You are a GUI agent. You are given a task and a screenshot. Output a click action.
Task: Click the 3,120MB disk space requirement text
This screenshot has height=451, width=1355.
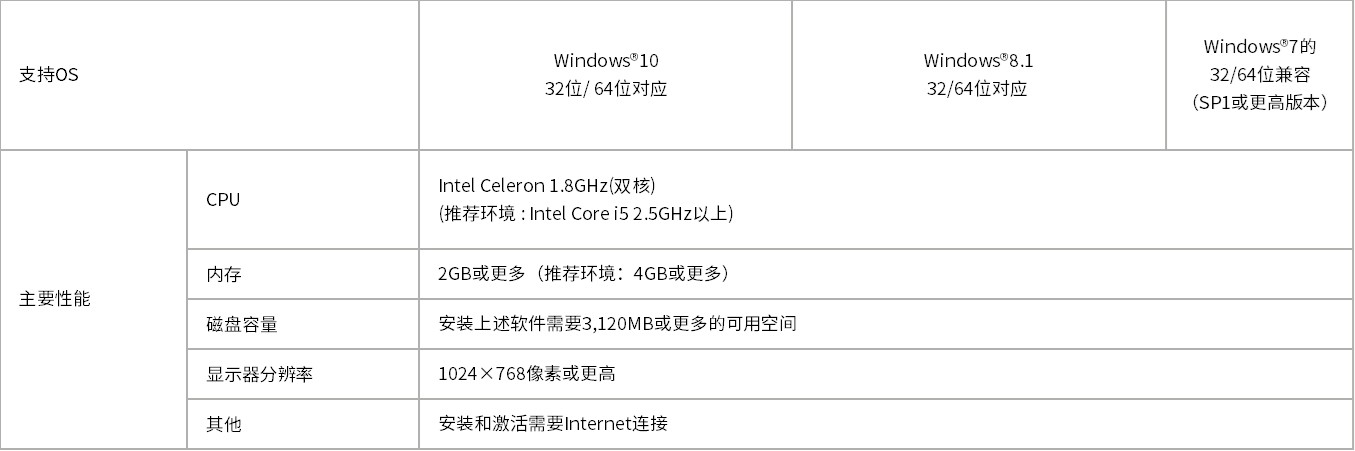[x=617, y=324]
